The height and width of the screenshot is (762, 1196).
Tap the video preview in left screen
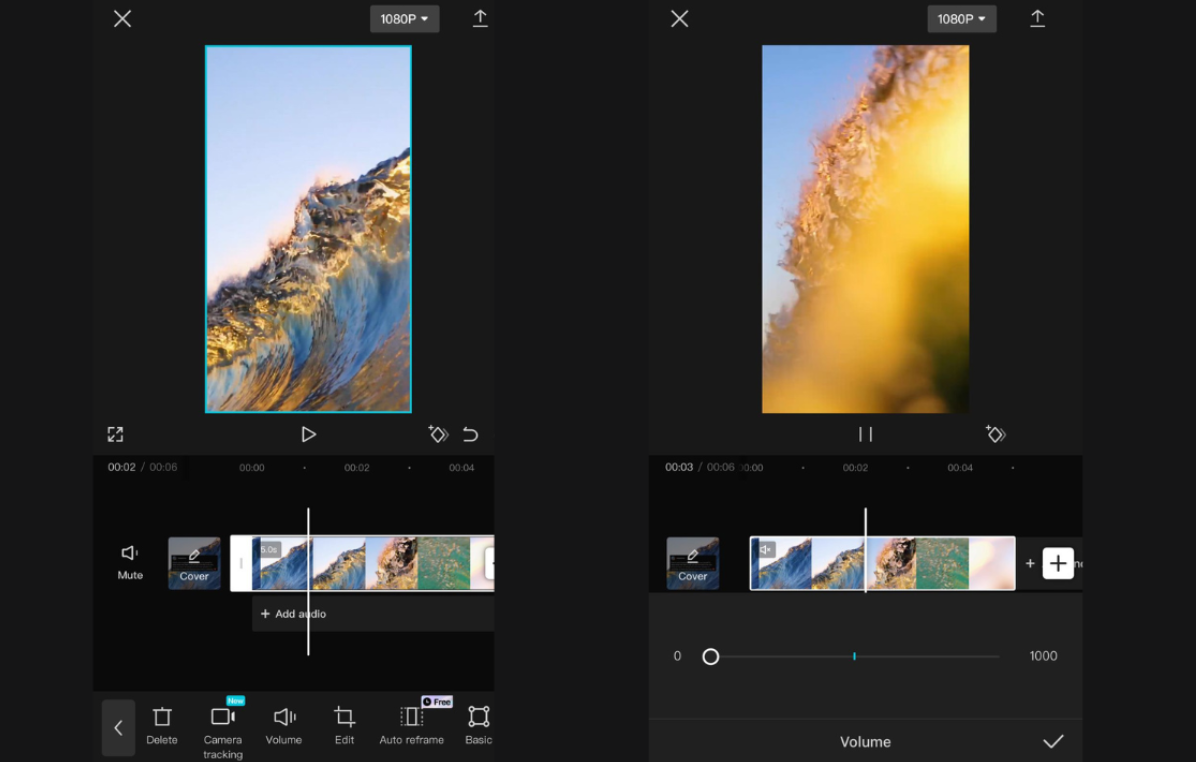point(308,229)
